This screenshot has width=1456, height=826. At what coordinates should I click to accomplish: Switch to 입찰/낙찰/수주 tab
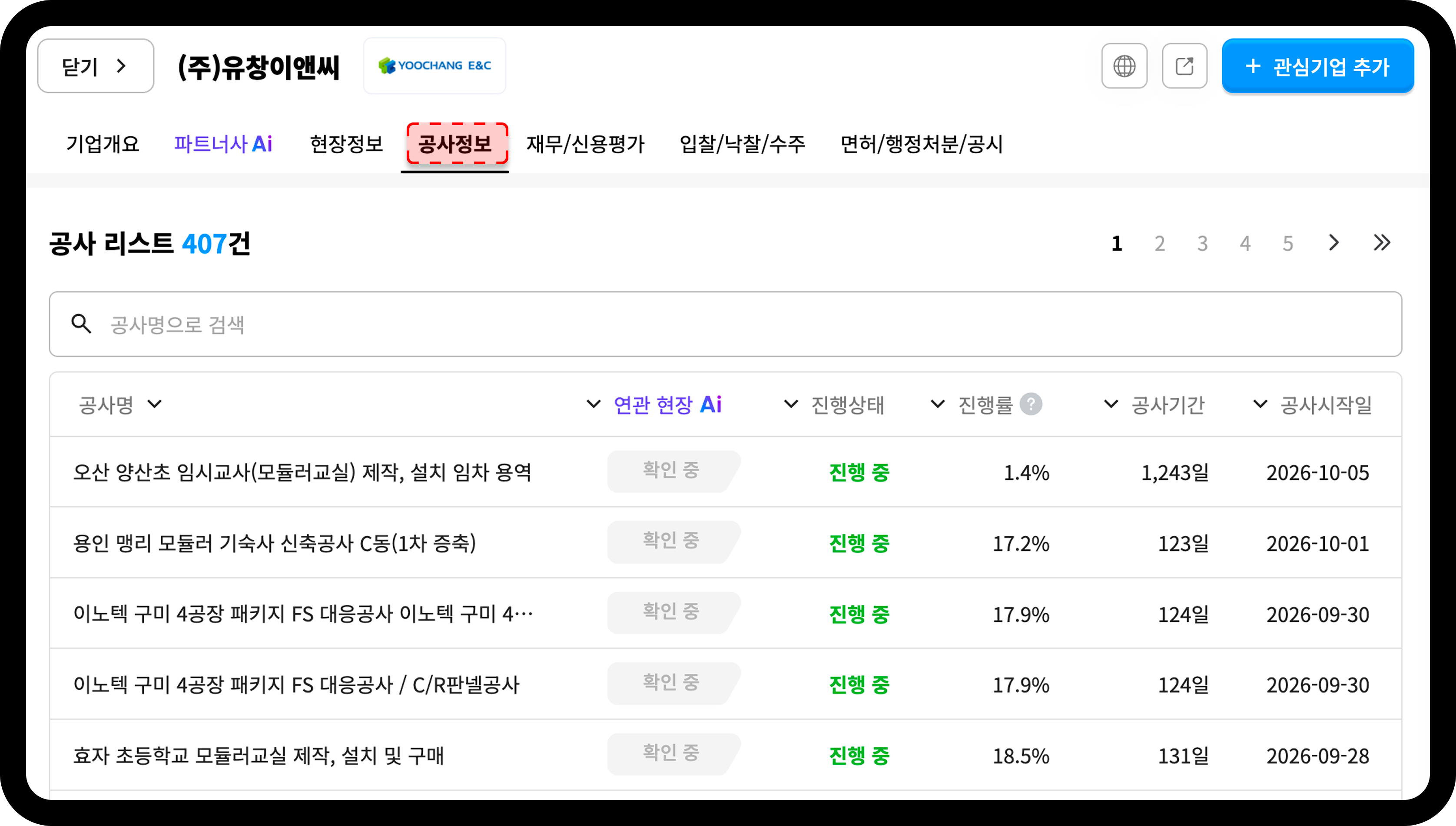pyautogui.click(x=742, y=143)
